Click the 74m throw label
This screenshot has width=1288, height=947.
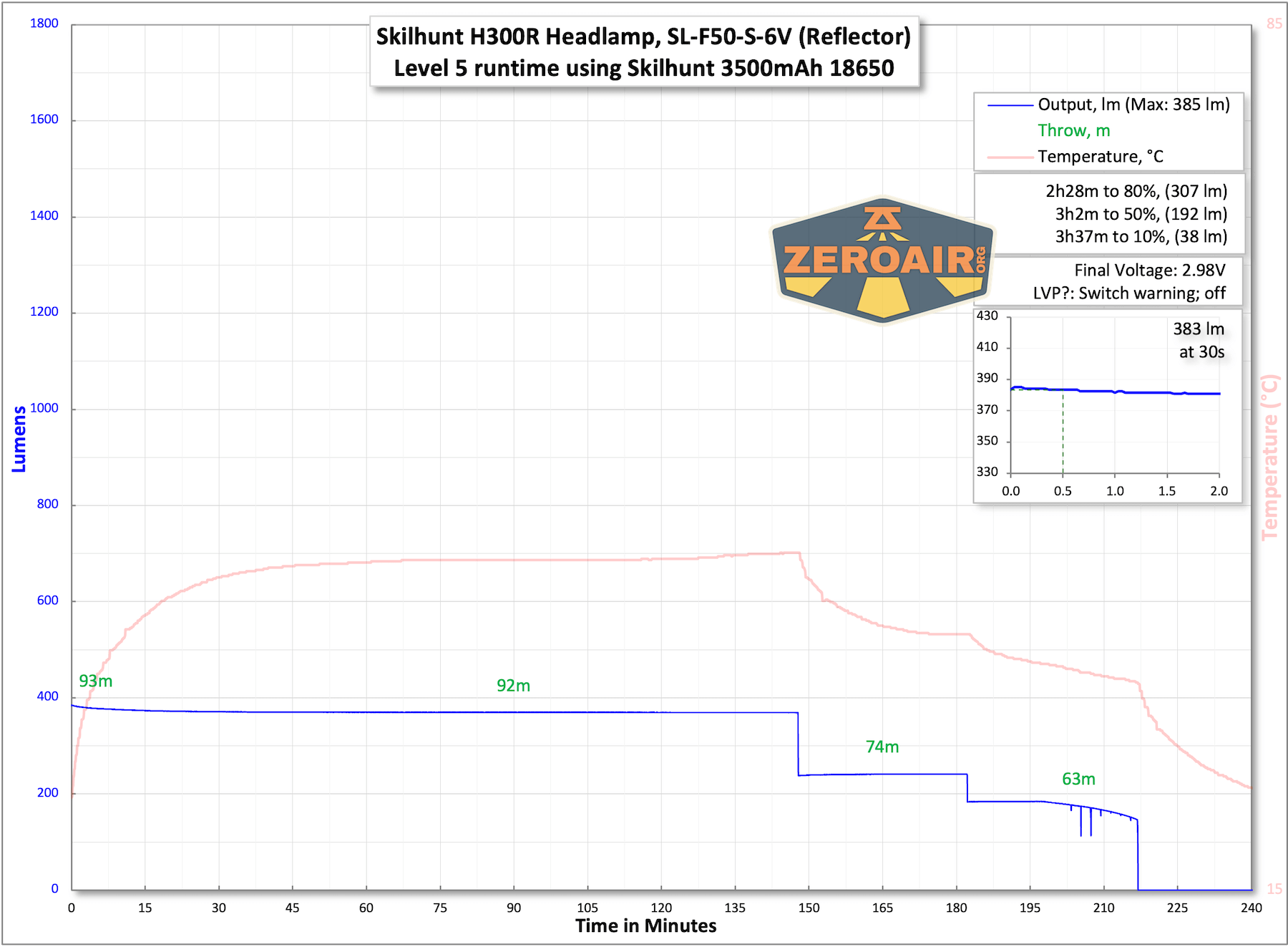pyautogui.click(x=882, y=747)
